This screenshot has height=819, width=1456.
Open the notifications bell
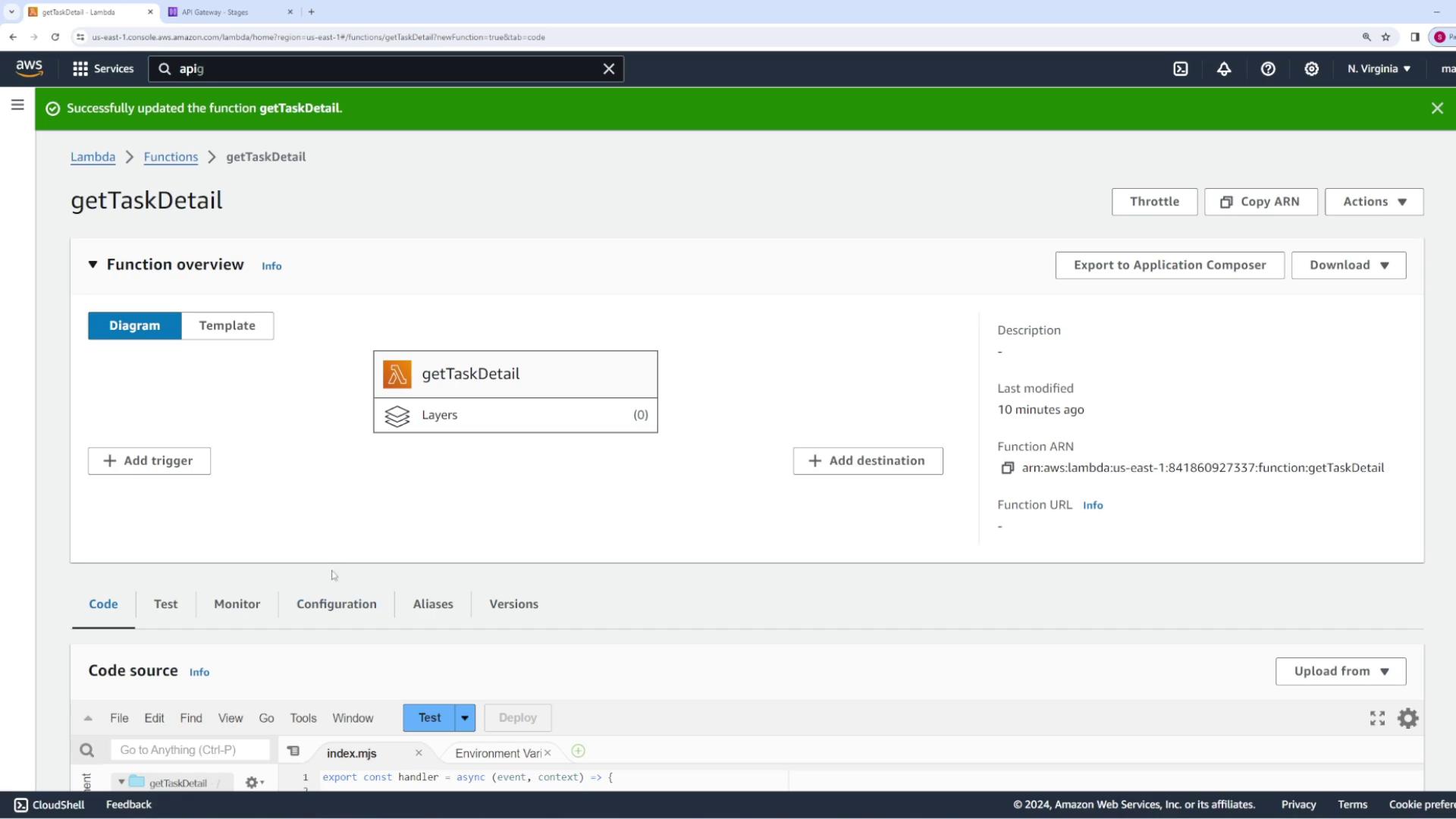coord(1224,69)
